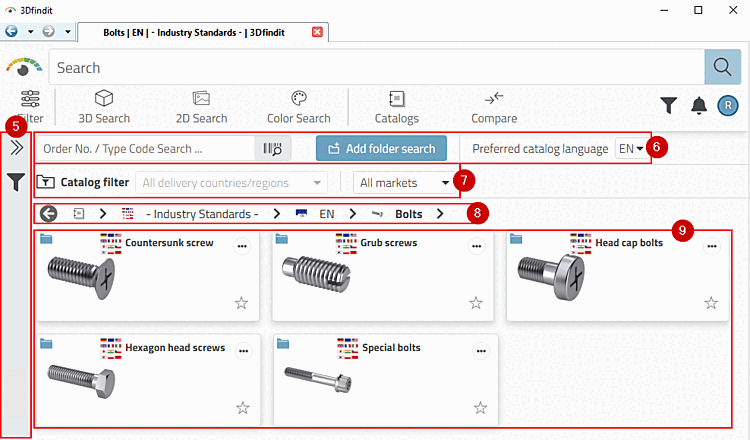Favorite Grub screws with star
This screenshot has height=440, width=750.
[x=476, y=303]
